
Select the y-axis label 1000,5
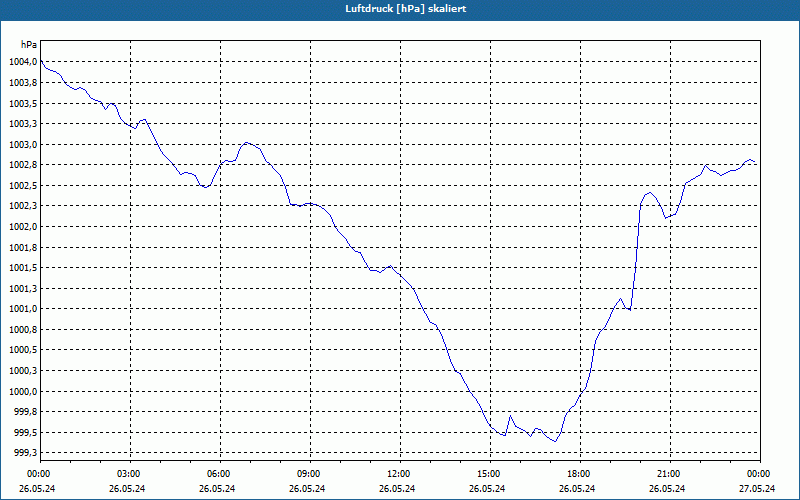pyautogui.click(x=23, y=350)
